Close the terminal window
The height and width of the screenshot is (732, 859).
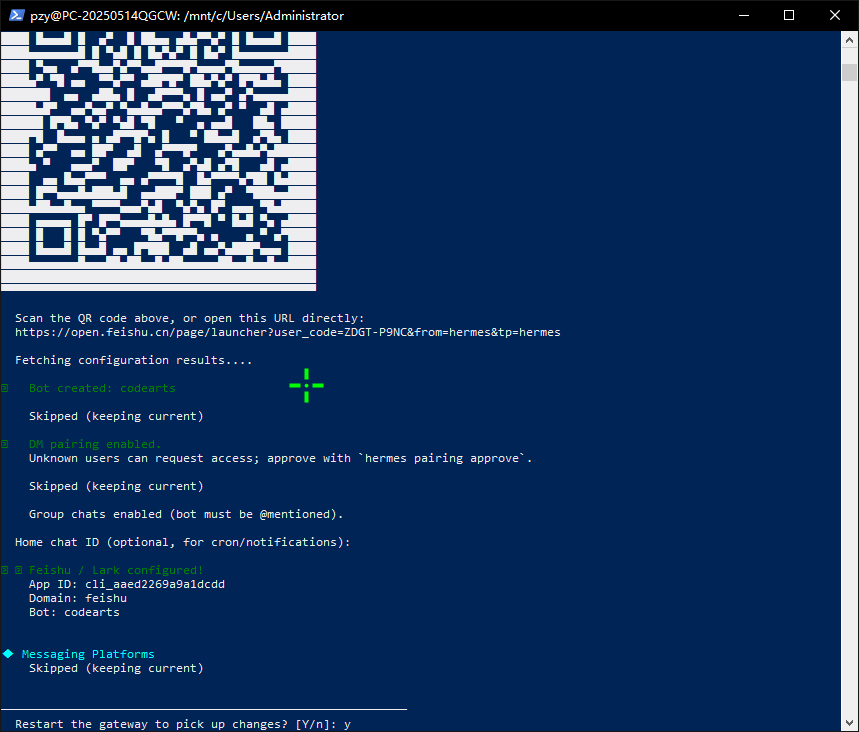click(x=835, y=15)
